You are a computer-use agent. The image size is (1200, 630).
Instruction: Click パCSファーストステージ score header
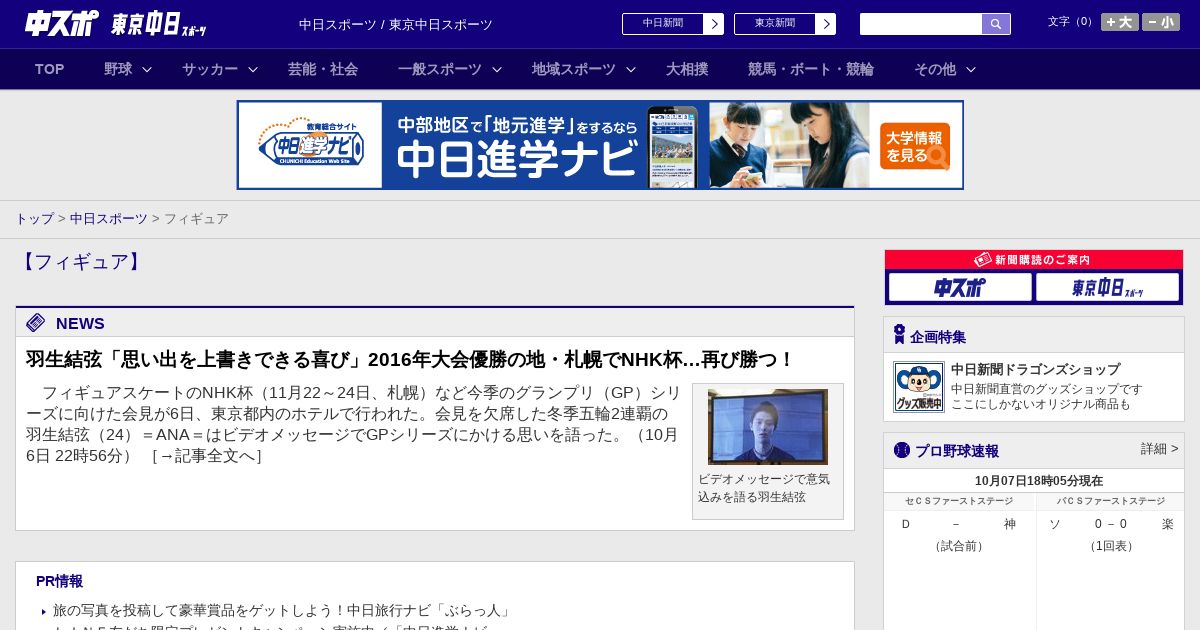pyautogui.click(x=1111, y=501)
